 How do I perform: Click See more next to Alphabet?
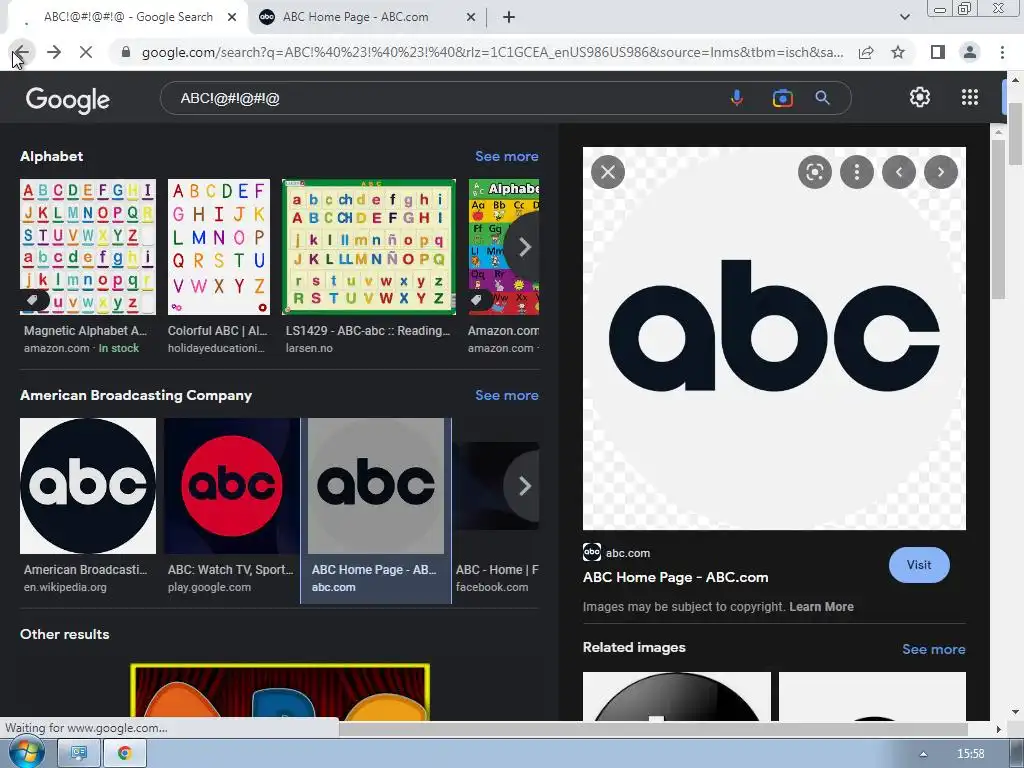[x=507, y=156]
